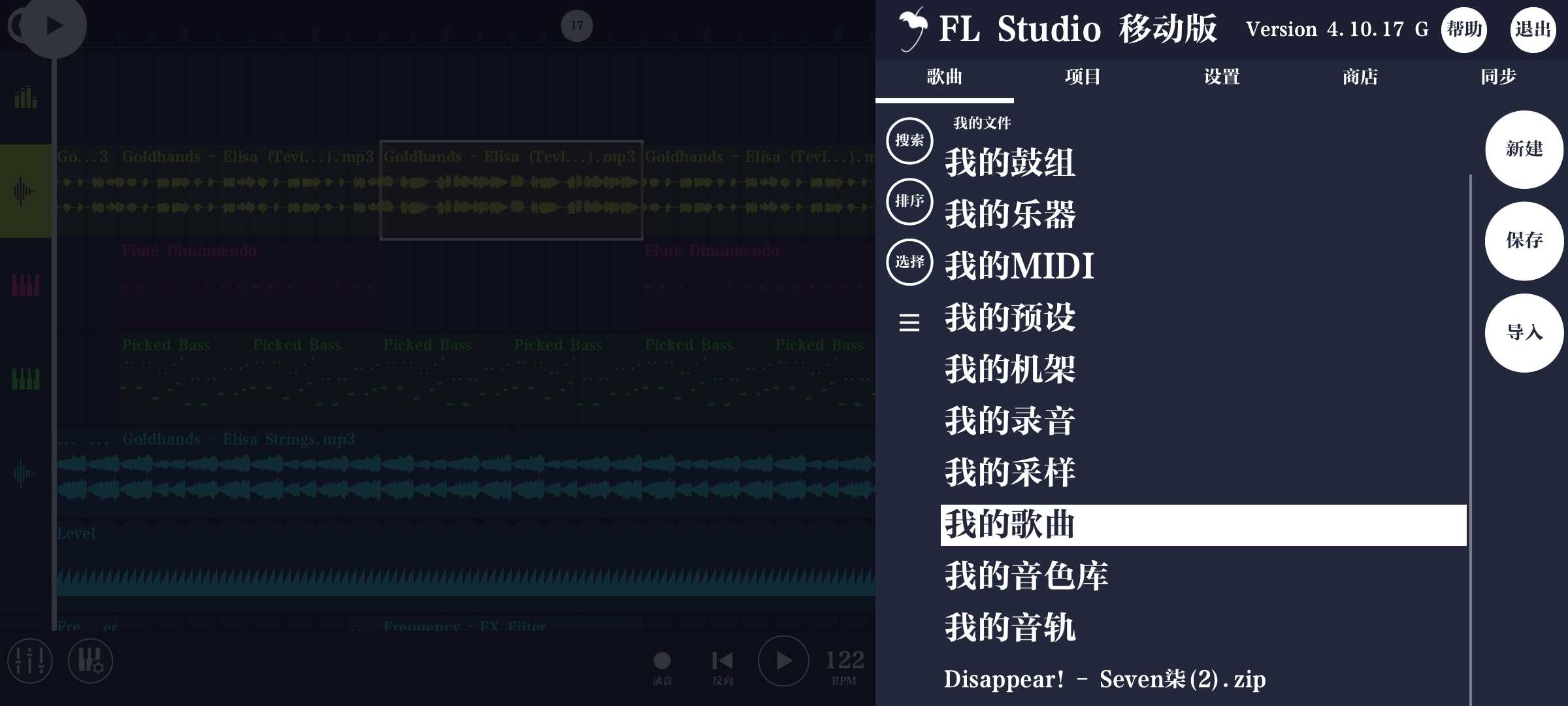Exit the app with the 退出 button
Screen dimensions: 1568x706
click(x=1533, y=29)
